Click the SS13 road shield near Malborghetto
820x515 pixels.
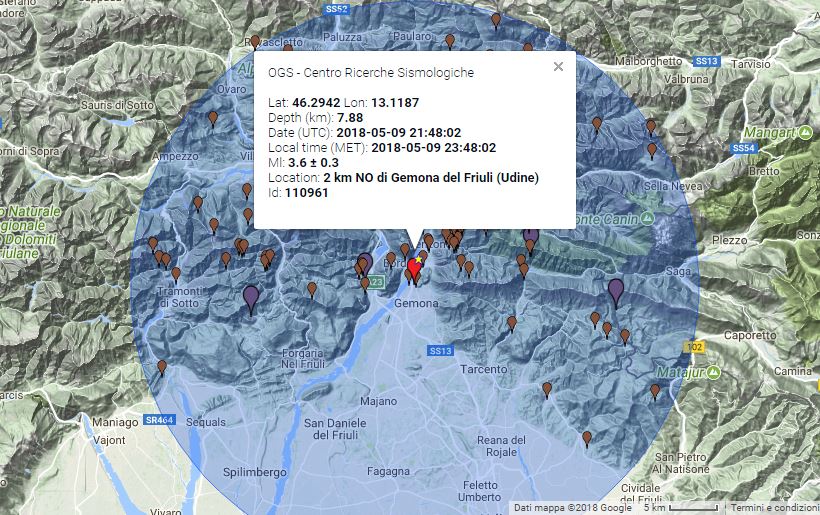pos(707,61)
